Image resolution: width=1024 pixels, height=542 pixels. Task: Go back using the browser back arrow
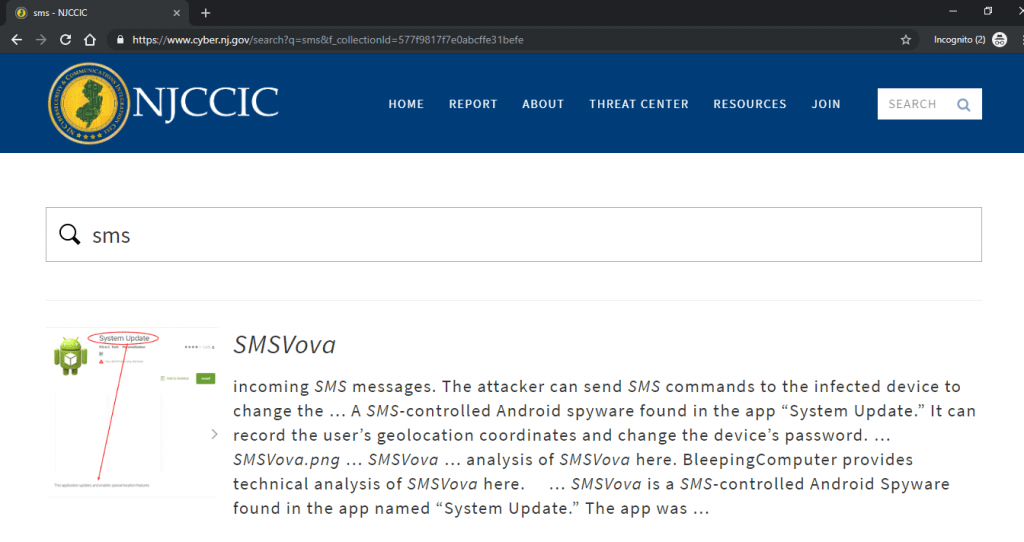pos(16,40)
